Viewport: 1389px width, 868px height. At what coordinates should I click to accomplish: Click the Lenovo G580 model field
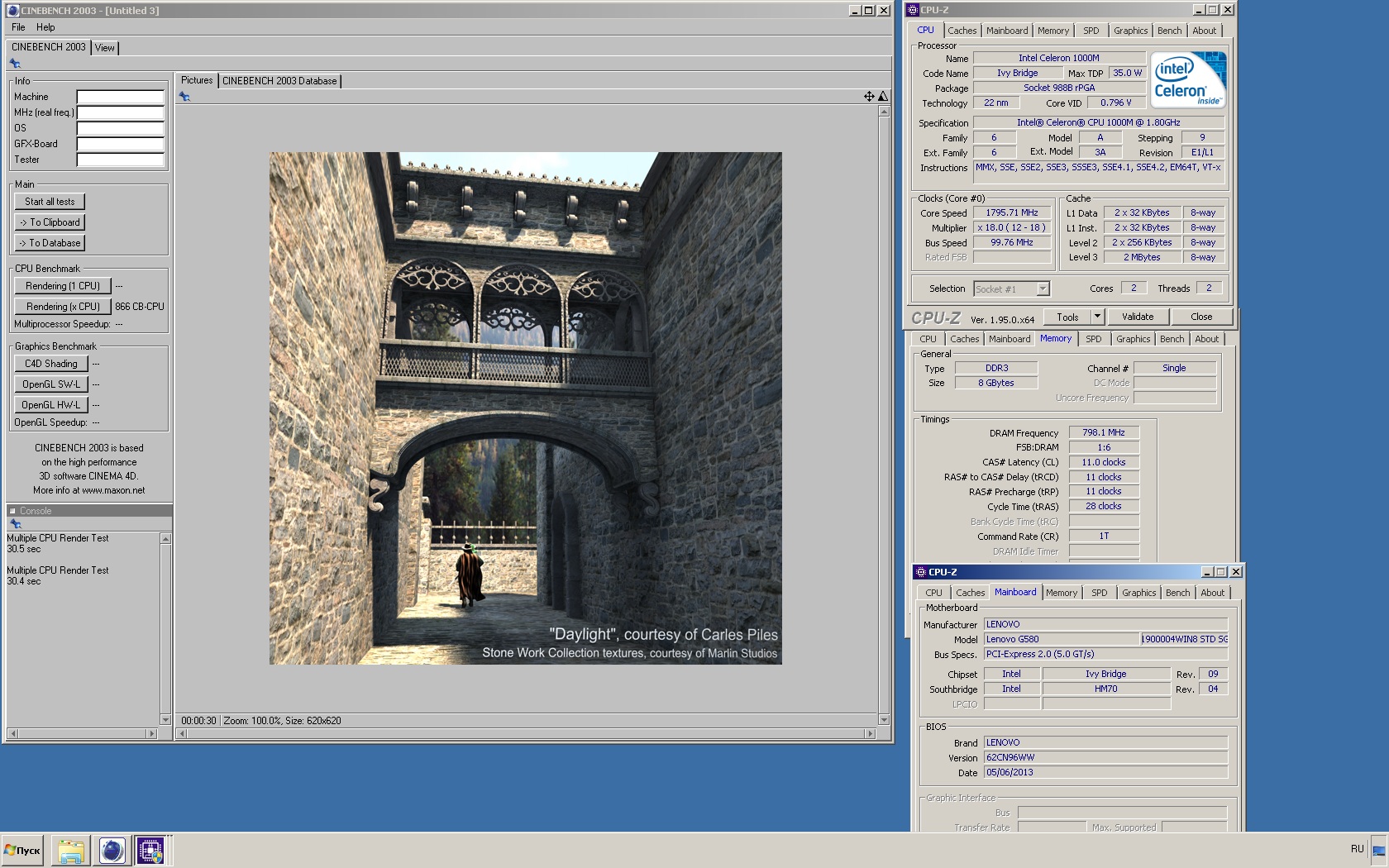(x=1062, y=639)
